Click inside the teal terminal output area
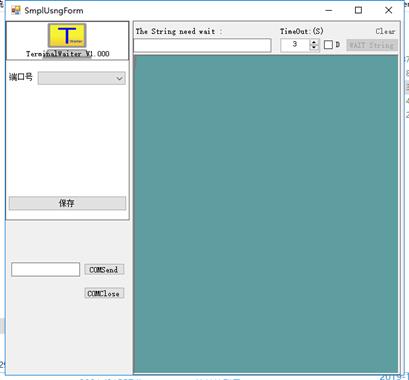Viewport: 409px width, 380px height. coord(266,214)
